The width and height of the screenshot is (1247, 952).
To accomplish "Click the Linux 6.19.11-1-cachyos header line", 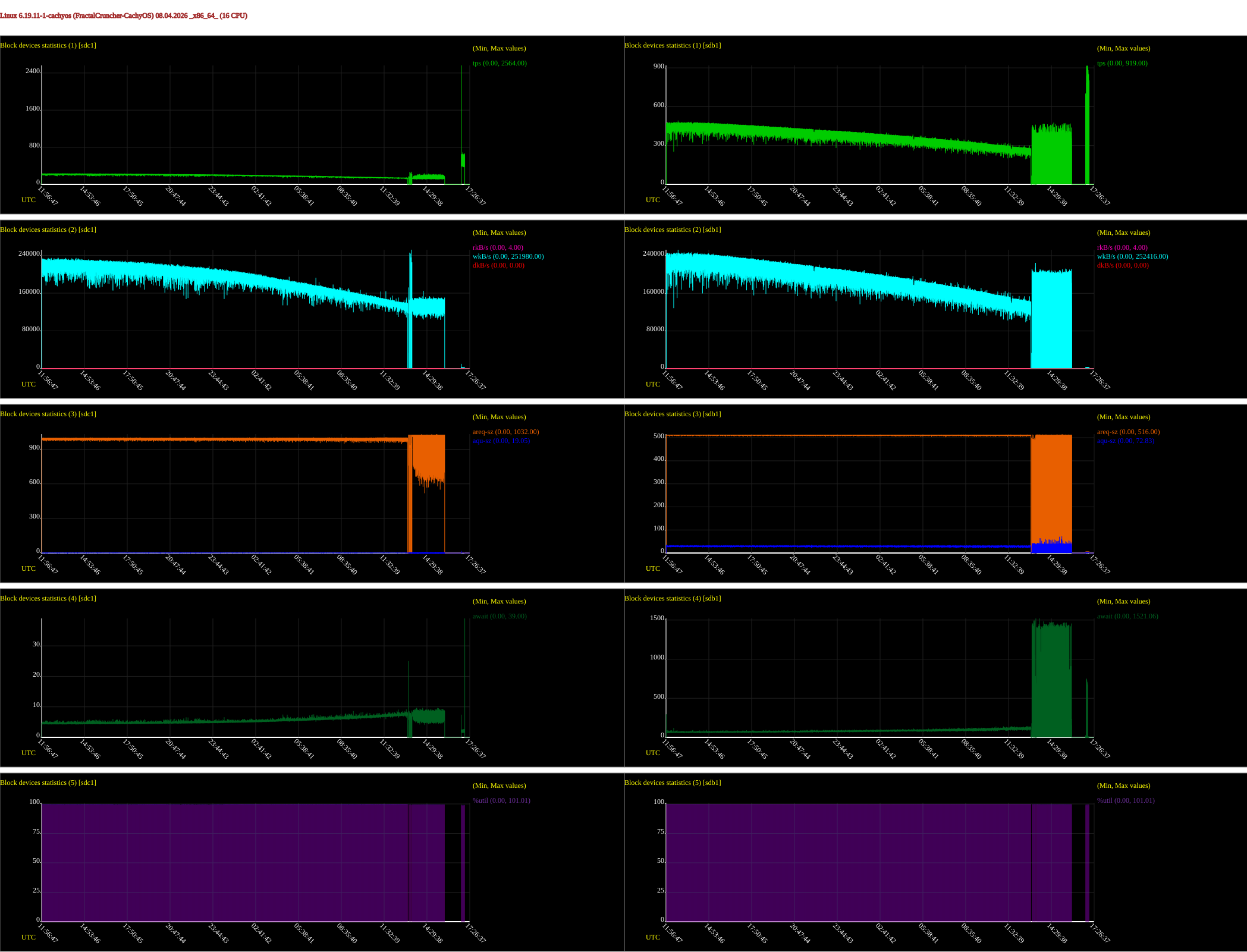I will pyautogui.click(x=124, y=15).
